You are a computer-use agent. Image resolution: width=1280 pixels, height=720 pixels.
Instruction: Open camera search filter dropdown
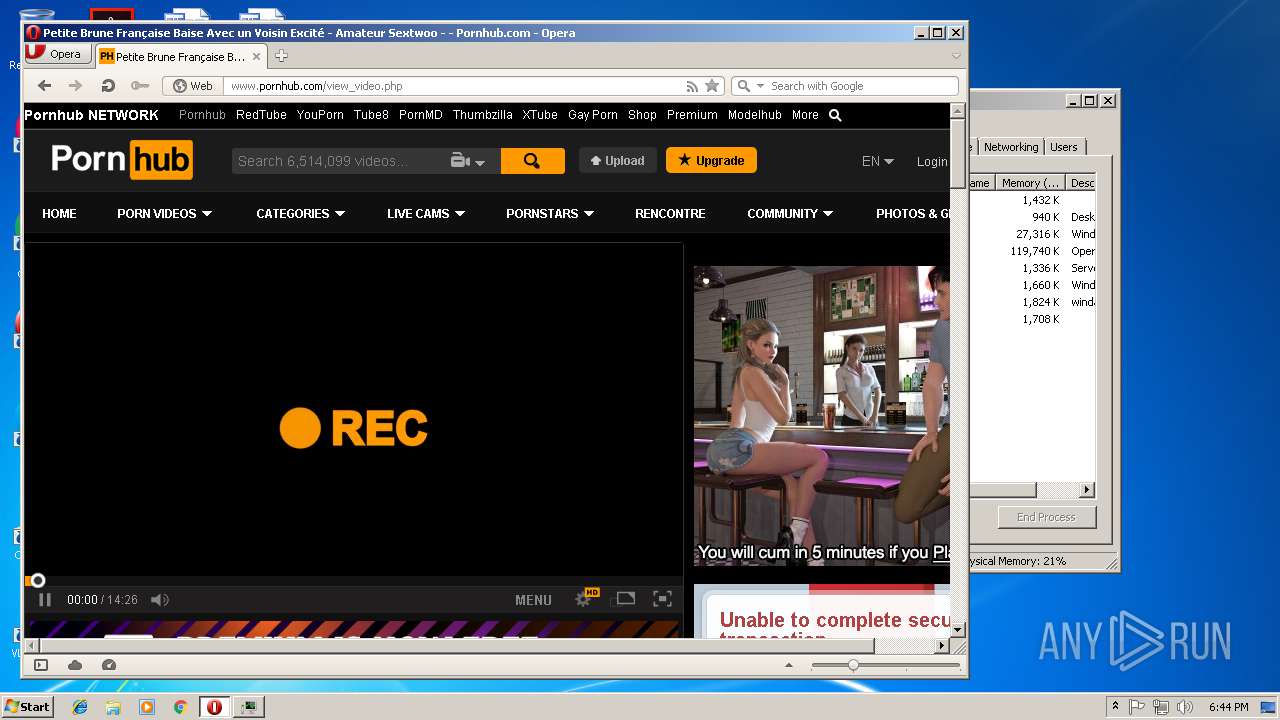pyautogui.click(x=467, y=161)
